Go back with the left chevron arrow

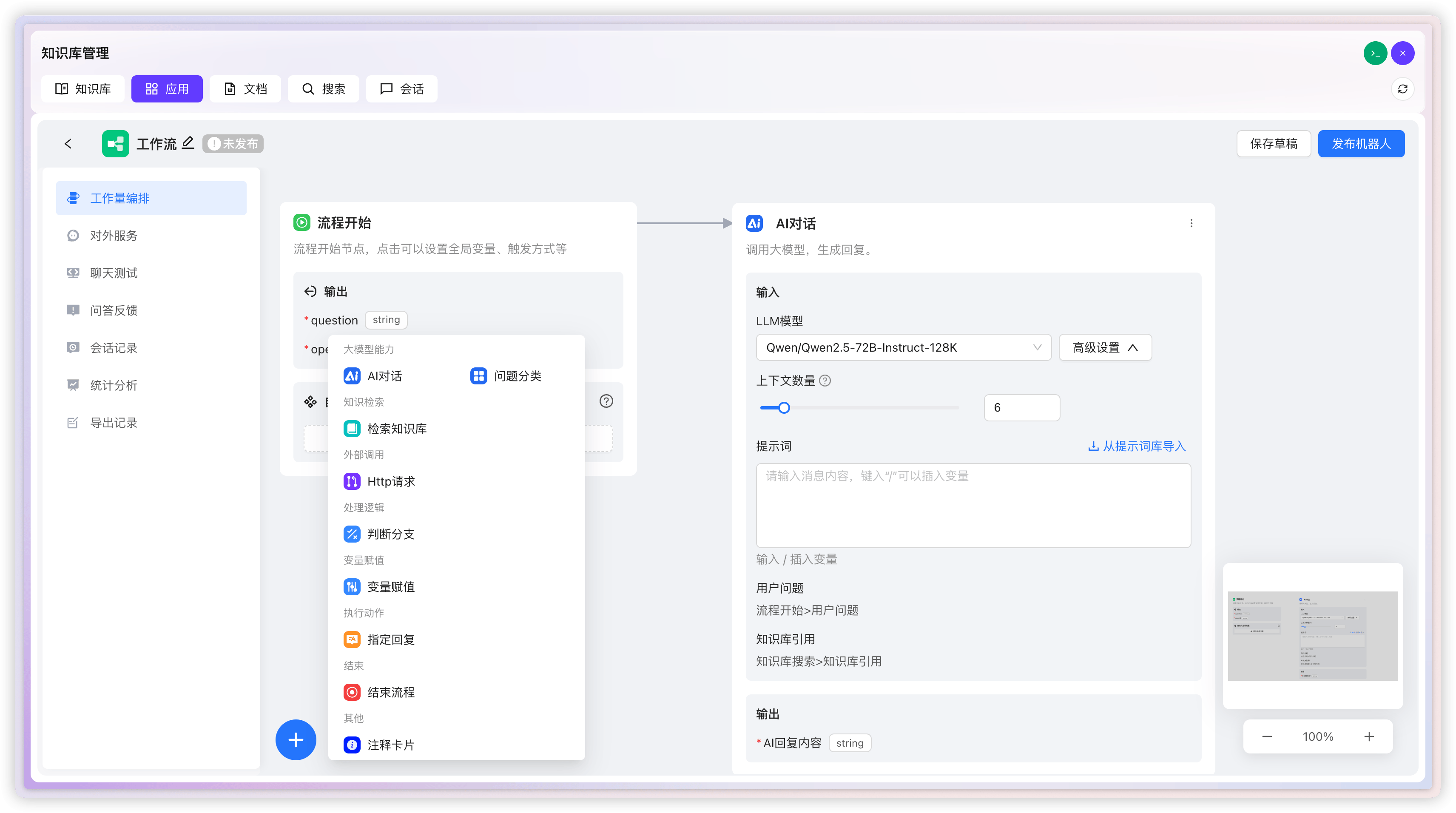pyautogui.click(x=68, y=144)
